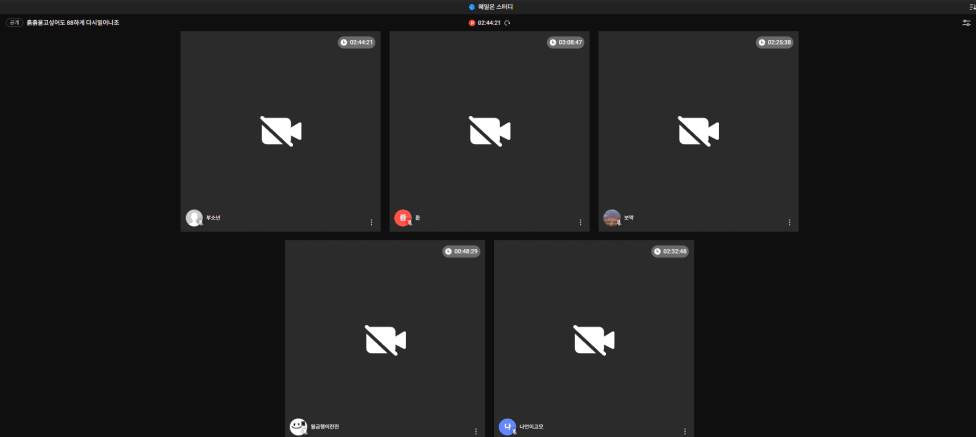Click the blue 나 avatar

pyautogui.click(x=507, y=426)
